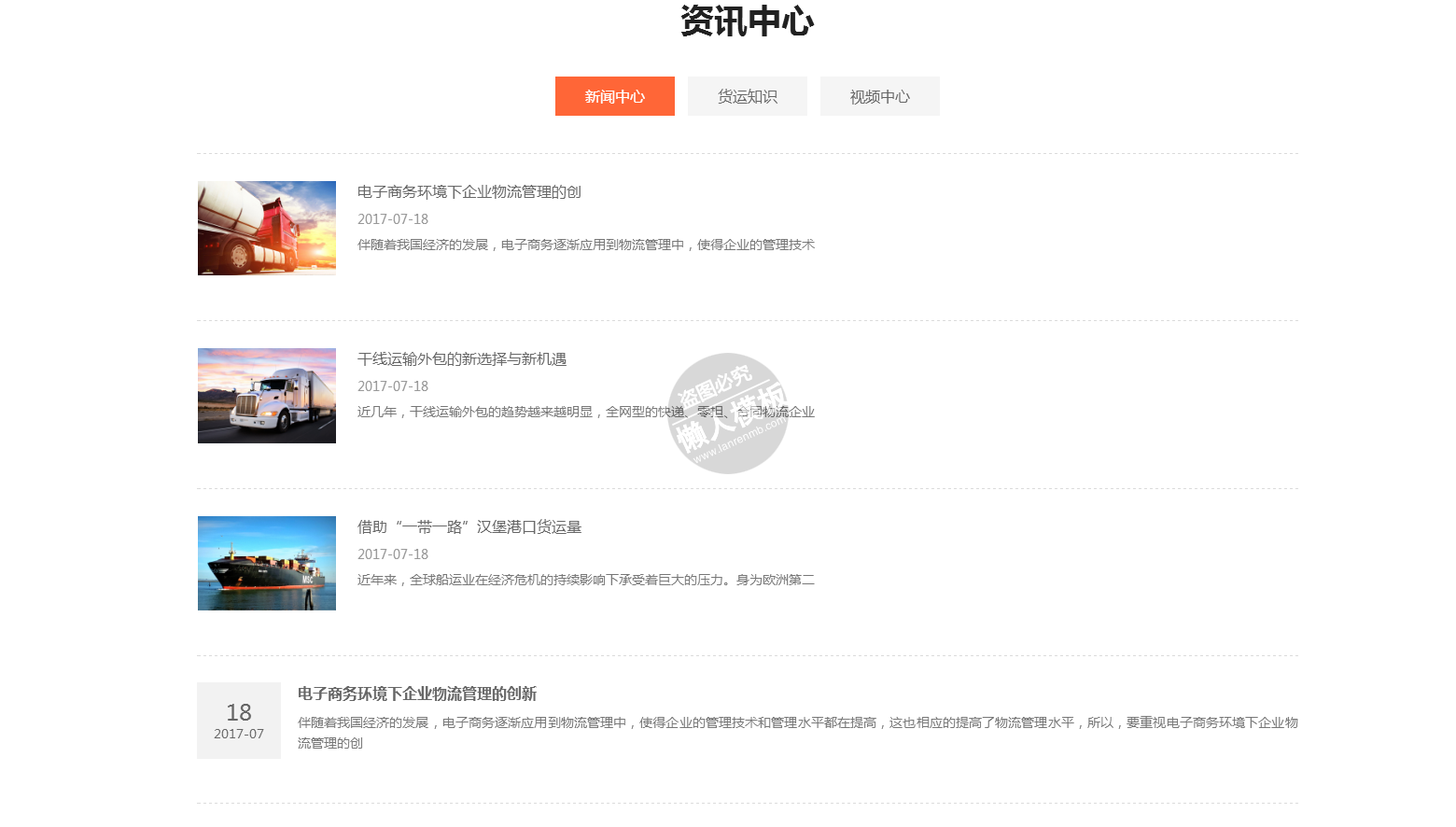
Task: Open the 借助"一带一路"汉堡港口货运量 article
Action: (x=469, y=527)
